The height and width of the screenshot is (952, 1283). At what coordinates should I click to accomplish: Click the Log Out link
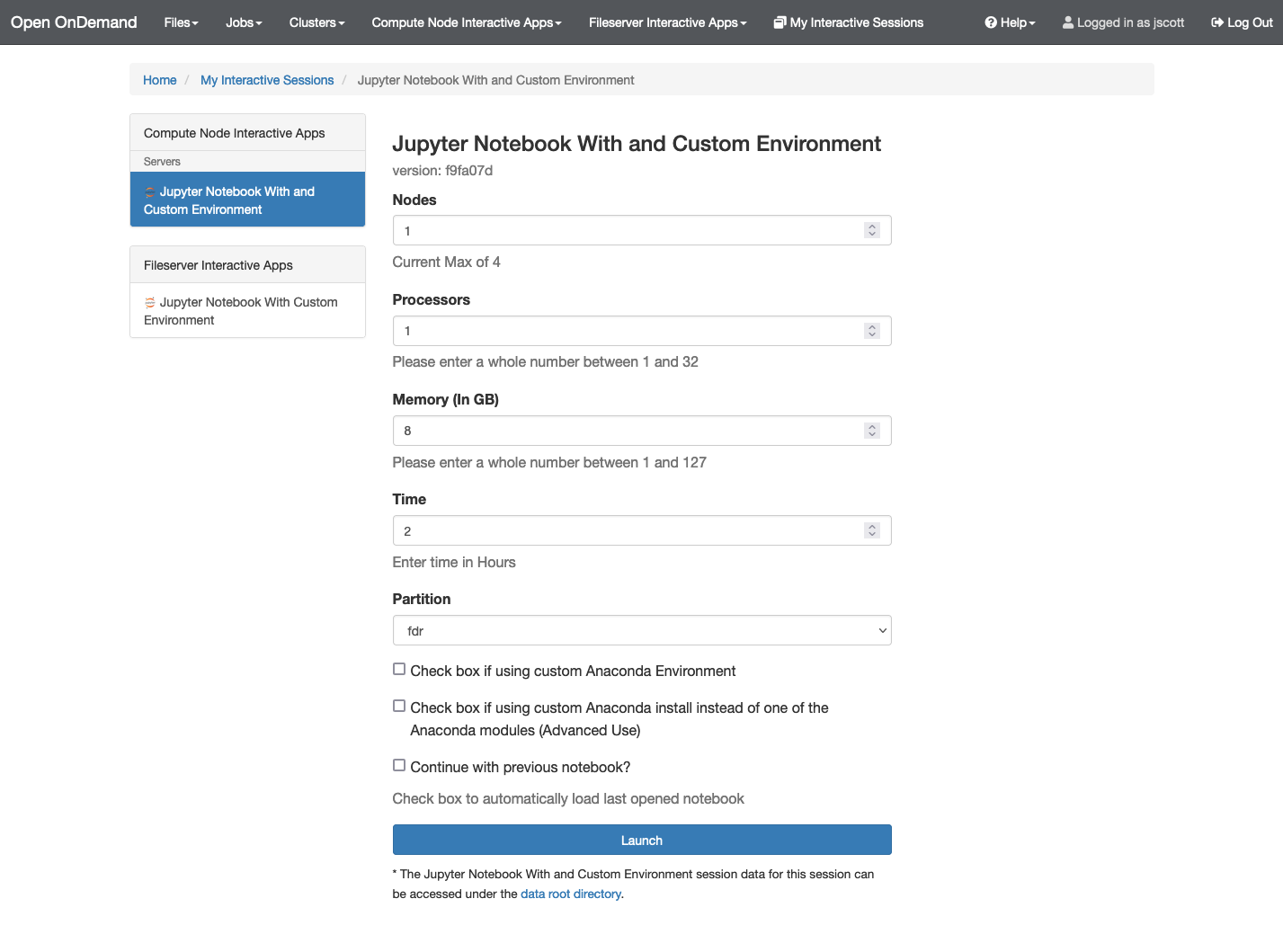tap(1242, 22)
